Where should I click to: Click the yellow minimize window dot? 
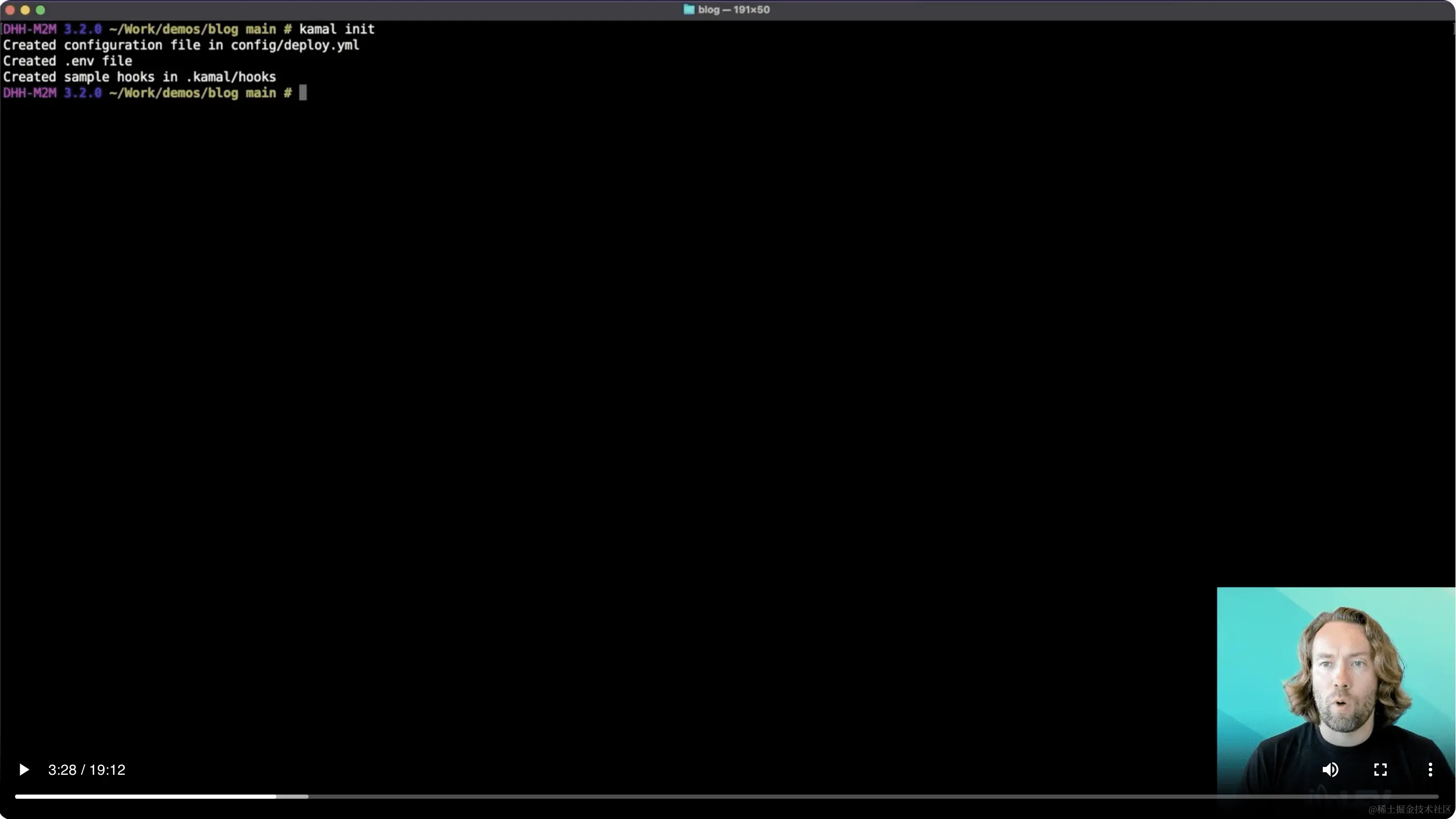[25, 9]
